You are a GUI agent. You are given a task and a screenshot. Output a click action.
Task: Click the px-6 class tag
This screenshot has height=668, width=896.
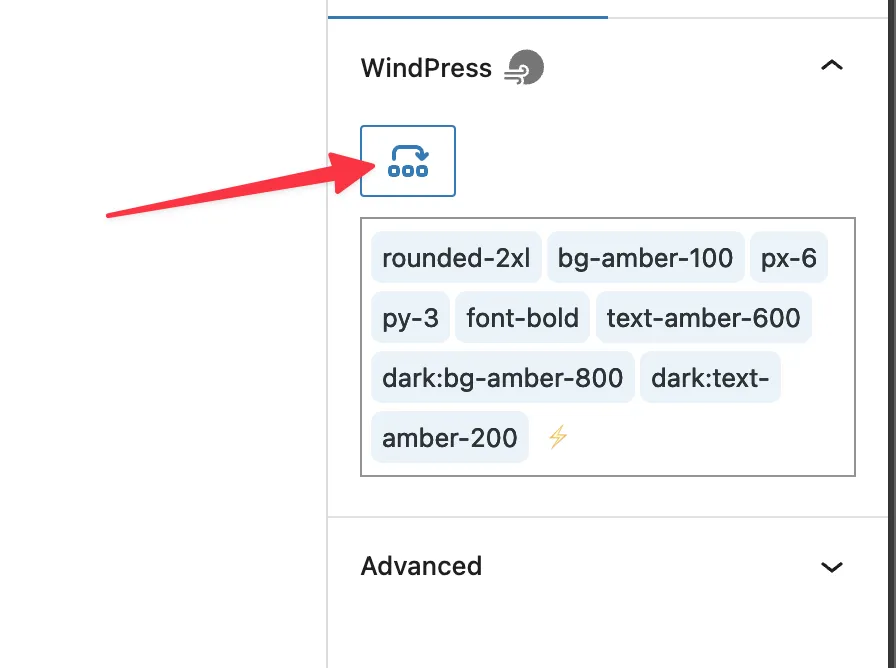click(x=789, y=259)
